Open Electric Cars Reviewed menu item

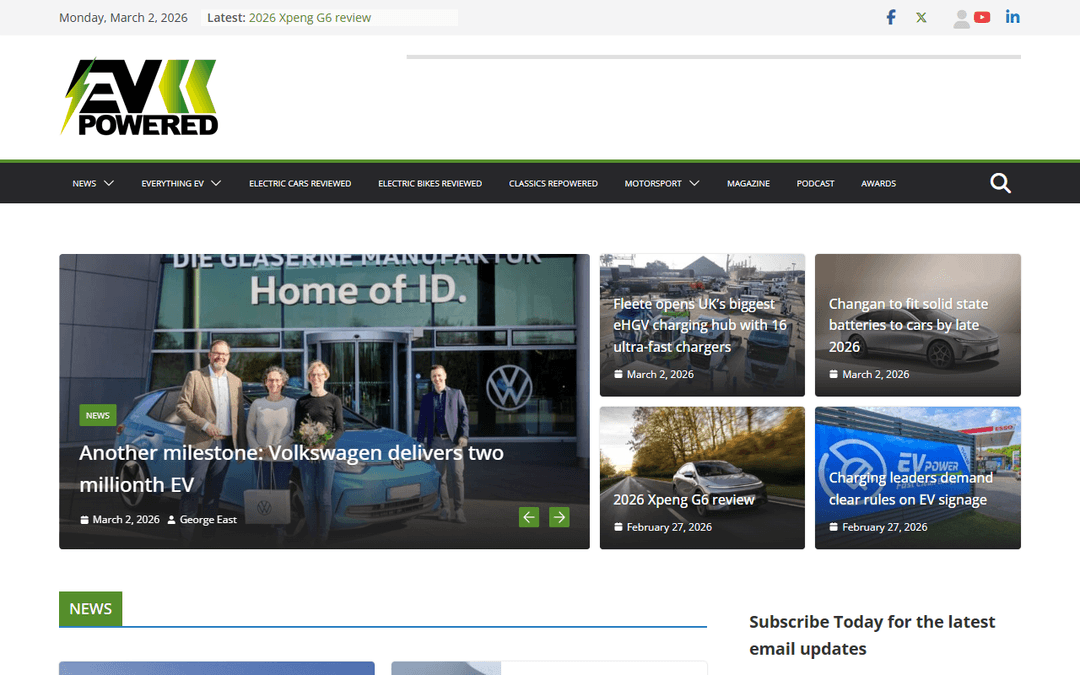300,183
